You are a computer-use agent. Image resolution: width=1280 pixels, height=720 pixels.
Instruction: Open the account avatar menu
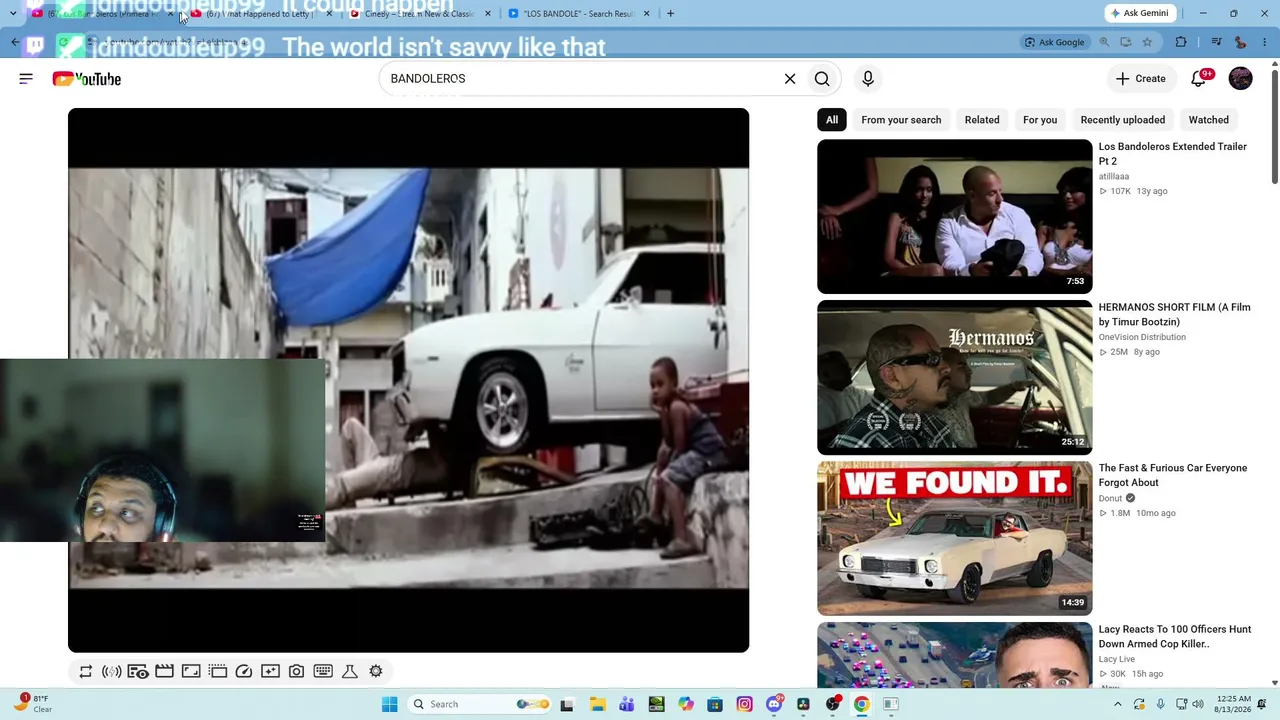[x=1240, y=79]
